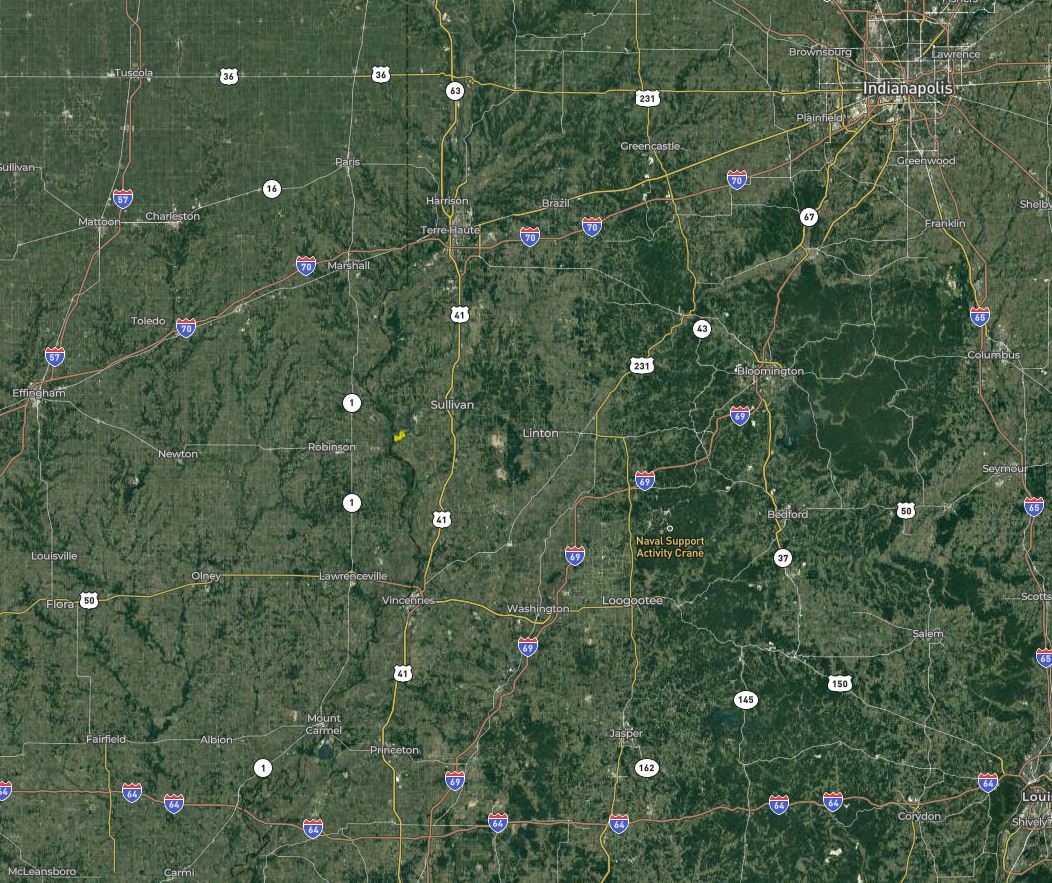Click the Route 37 shield below Bedford
The image size is (1052, 883).
coord(782,558)
